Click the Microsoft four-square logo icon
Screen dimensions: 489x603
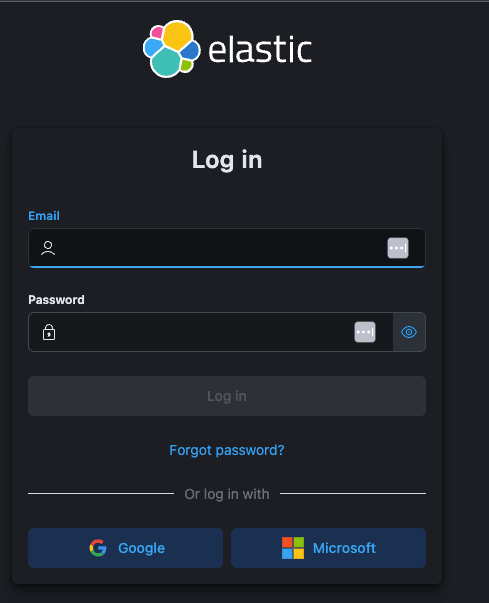point(293,548)
